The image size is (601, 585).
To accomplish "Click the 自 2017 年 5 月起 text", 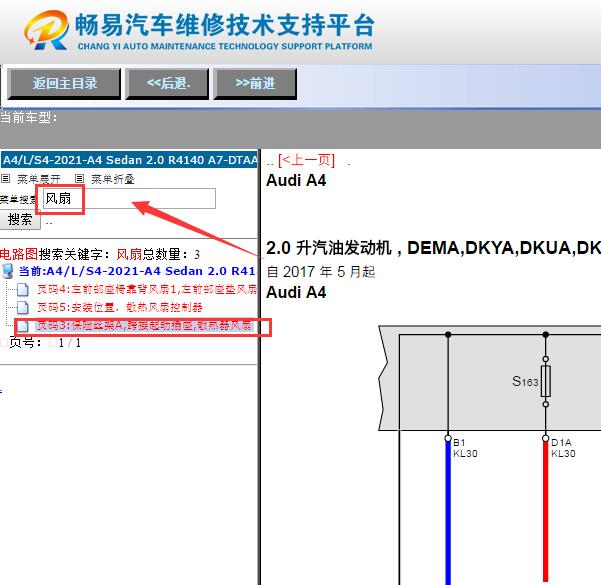I will 320,272.
